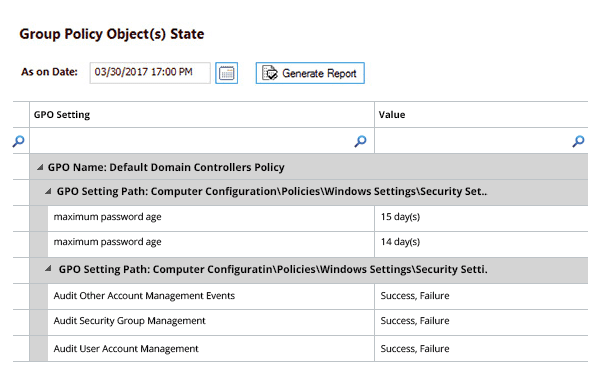The width and height of the screenshot is (612, 382).
Task: Select maximum password age 15 day(s) row
Action: click(x=308, y=219)
